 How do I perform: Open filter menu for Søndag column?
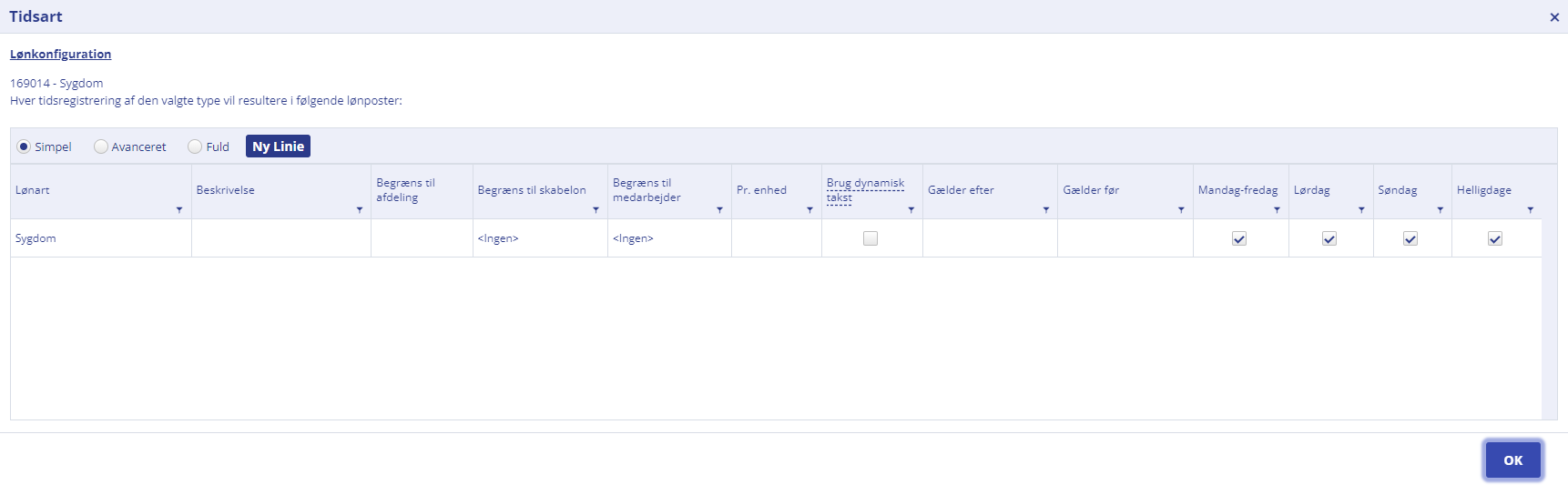coord(1440,210)
